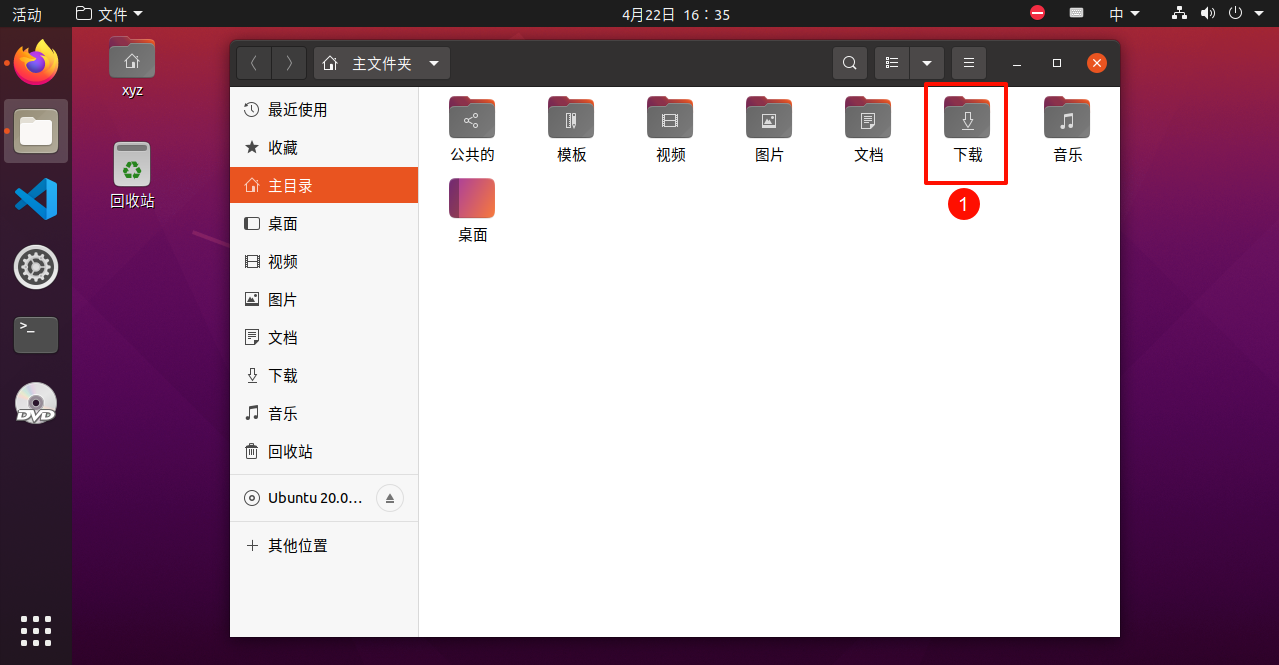Click the keyboard indicator icon
The image size is (1279, 665).
click(1077, 13)
